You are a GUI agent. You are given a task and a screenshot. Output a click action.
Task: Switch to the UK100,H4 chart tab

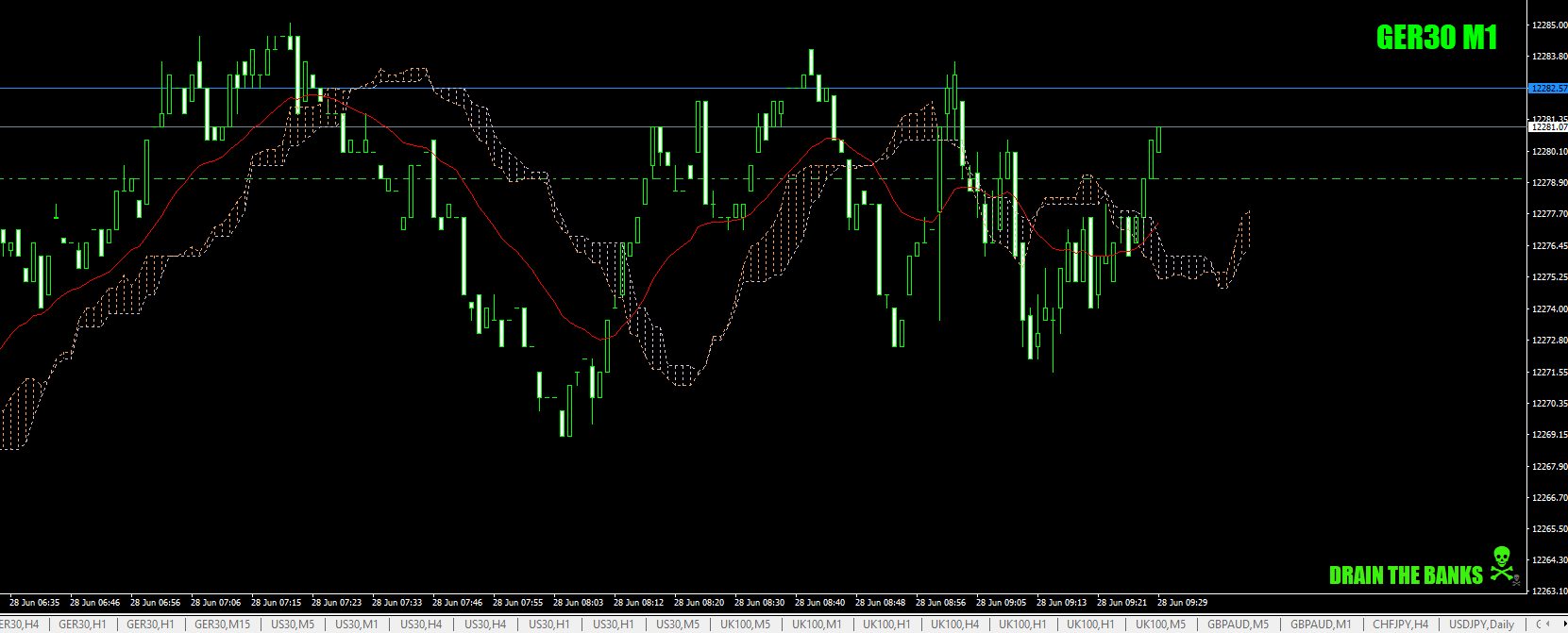pos(955,625)
